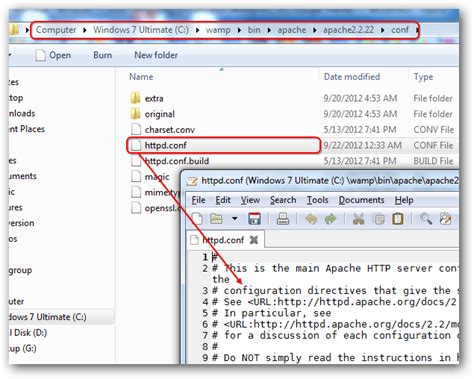Screen dimensions: 474x379
Task: Click bin in the address breadcrumb
Action: pyautogui.click(x=254, y=30)
